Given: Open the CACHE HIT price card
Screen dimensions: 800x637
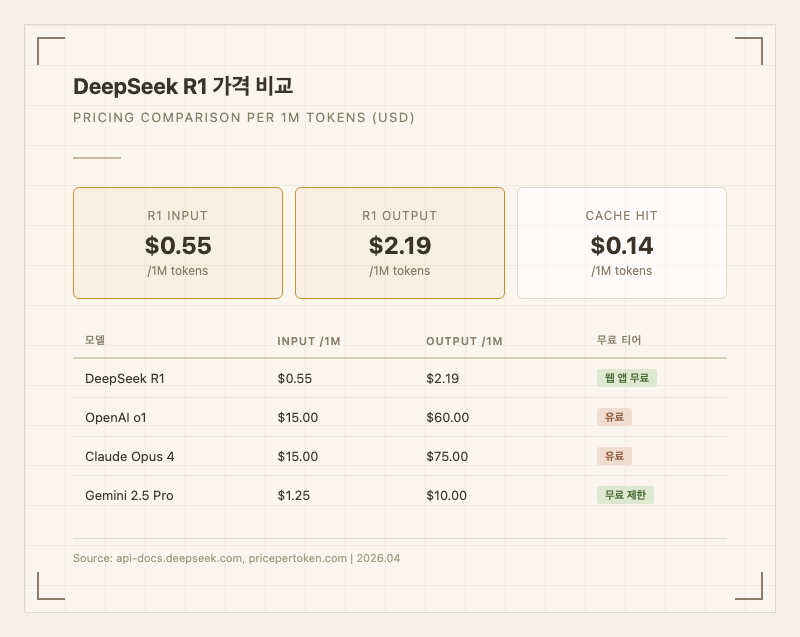Looking at the screenshot, I should point(621,243).
